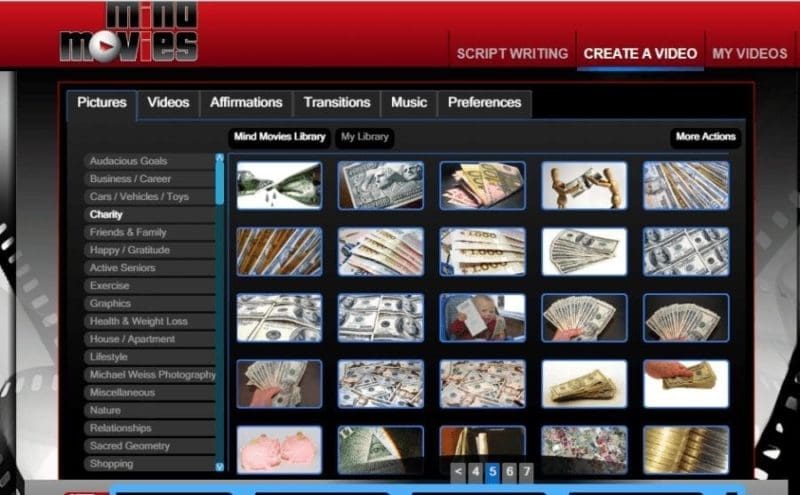
Task: Go to page 4 of pictures
Action: (x=476, y=472)
